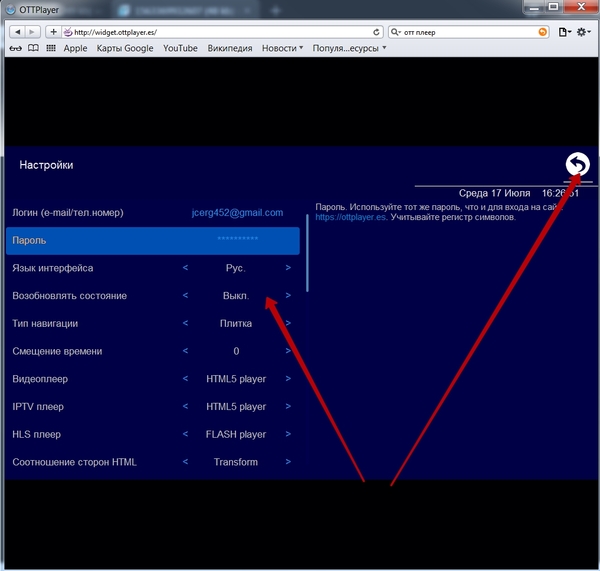
Task: Open the bookmarks book icon
Action: pyautogui.click(x=33, y=48)
